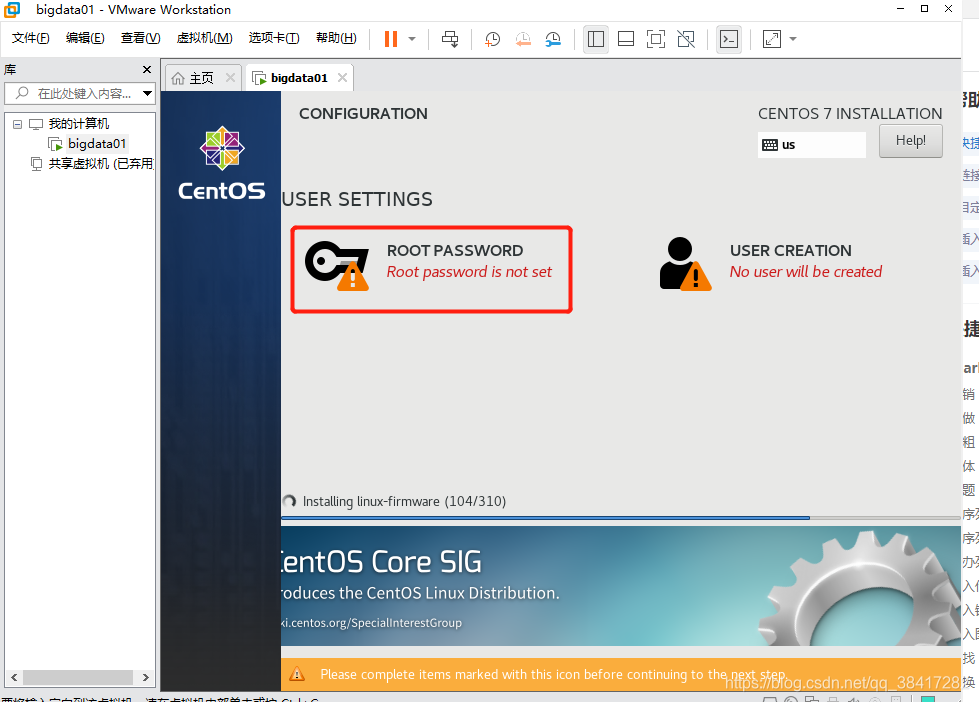
Task: Click library scrollbar left arrow
Action: pyautogui.click(x=14, y=677)
